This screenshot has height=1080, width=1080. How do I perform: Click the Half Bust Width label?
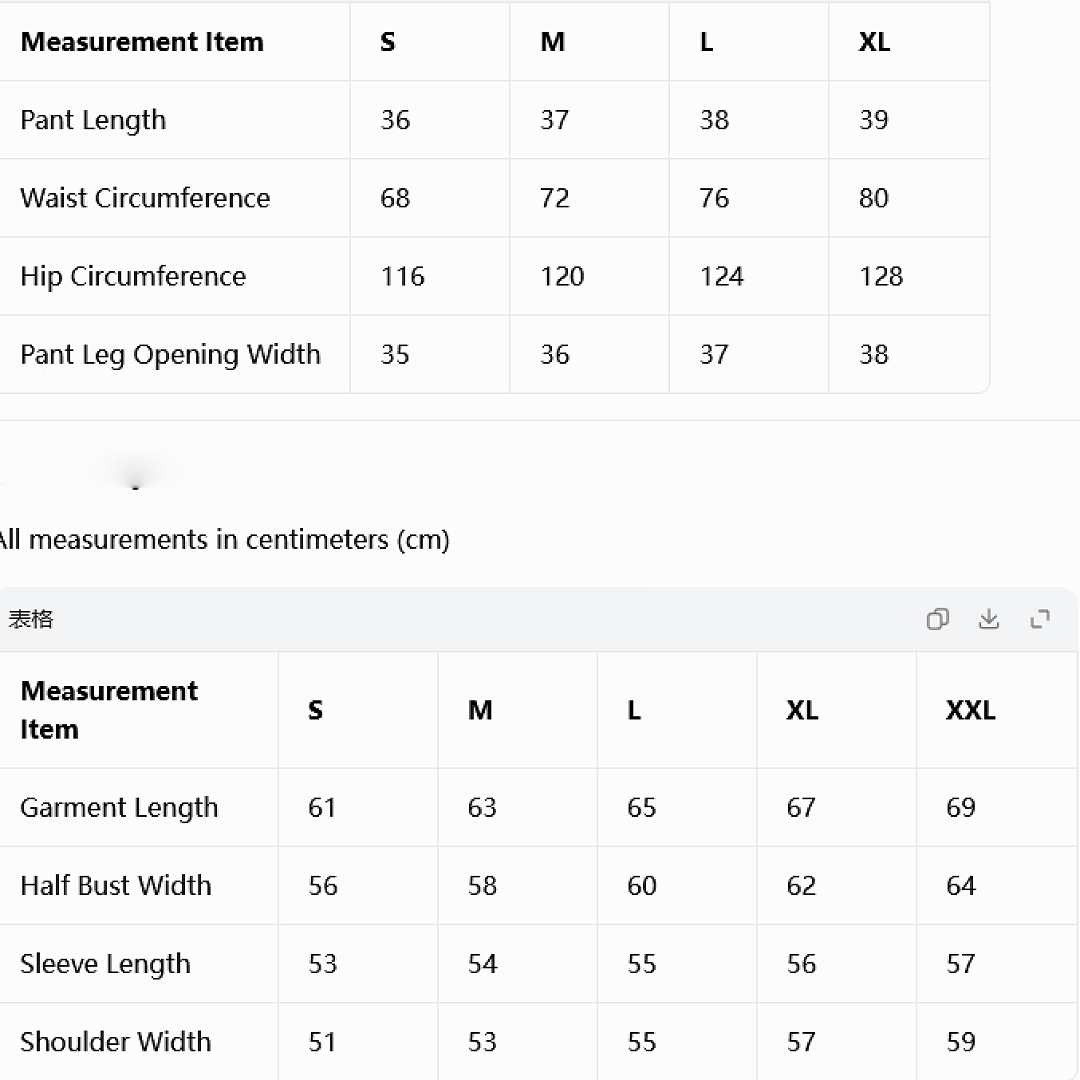[x=116, y=886]
